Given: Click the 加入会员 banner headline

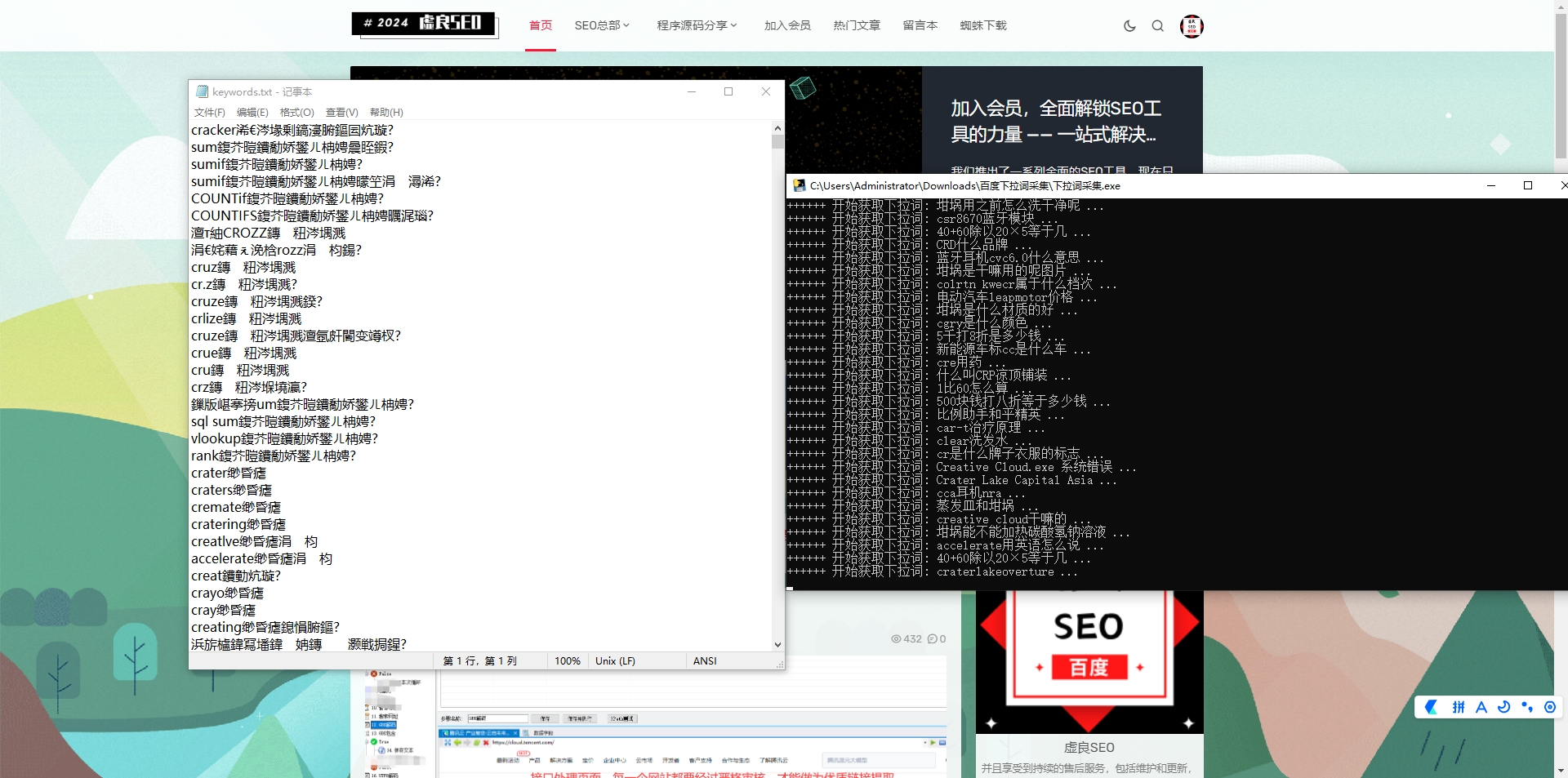Looking at the screenshot, I should (x=1056, y=121).
